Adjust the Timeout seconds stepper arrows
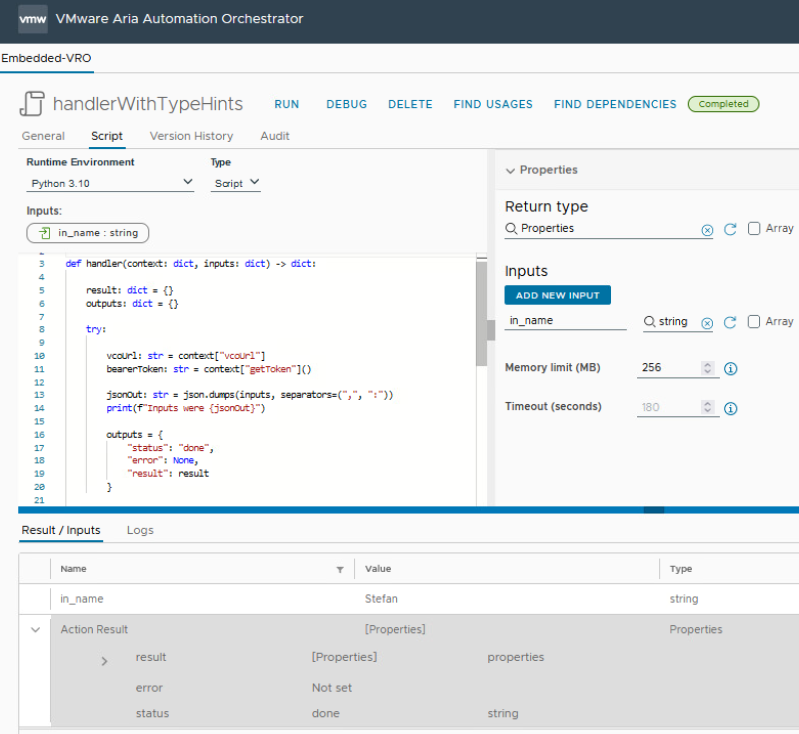Image resolution: width=799 pixels, height=734 pixels. [x=707, y=407]
